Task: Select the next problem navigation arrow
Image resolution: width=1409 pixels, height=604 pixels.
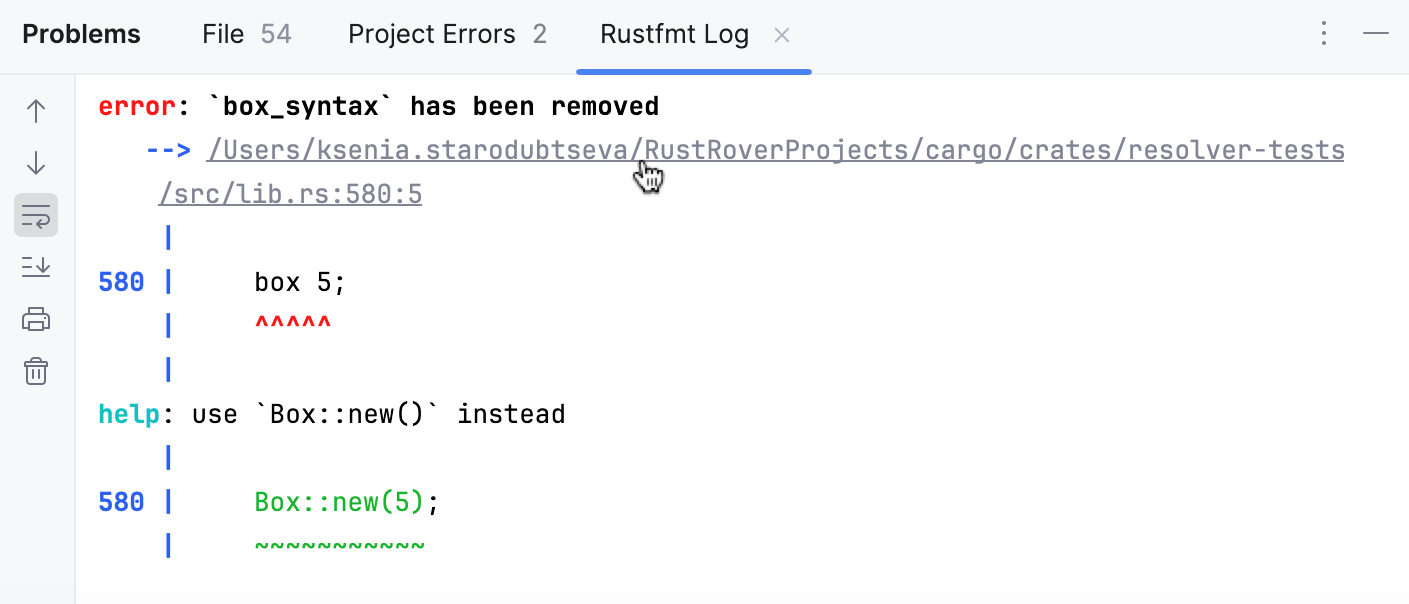Action: pyautogui.click(x=36, y=162)
